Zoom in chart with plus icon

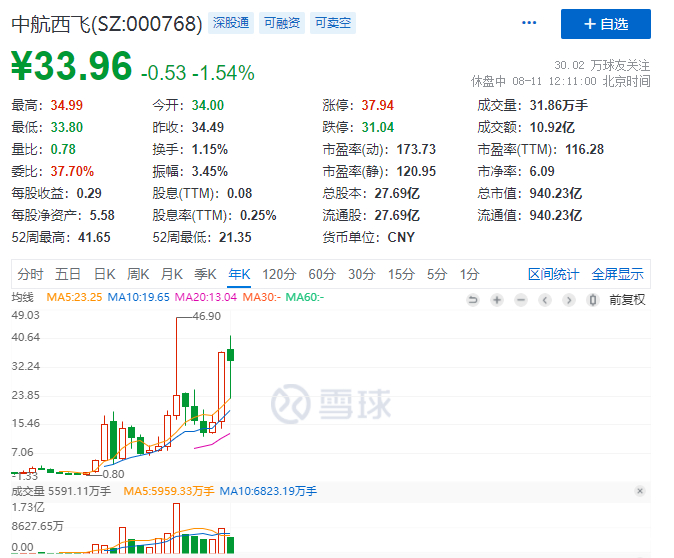tap(497, 300)
